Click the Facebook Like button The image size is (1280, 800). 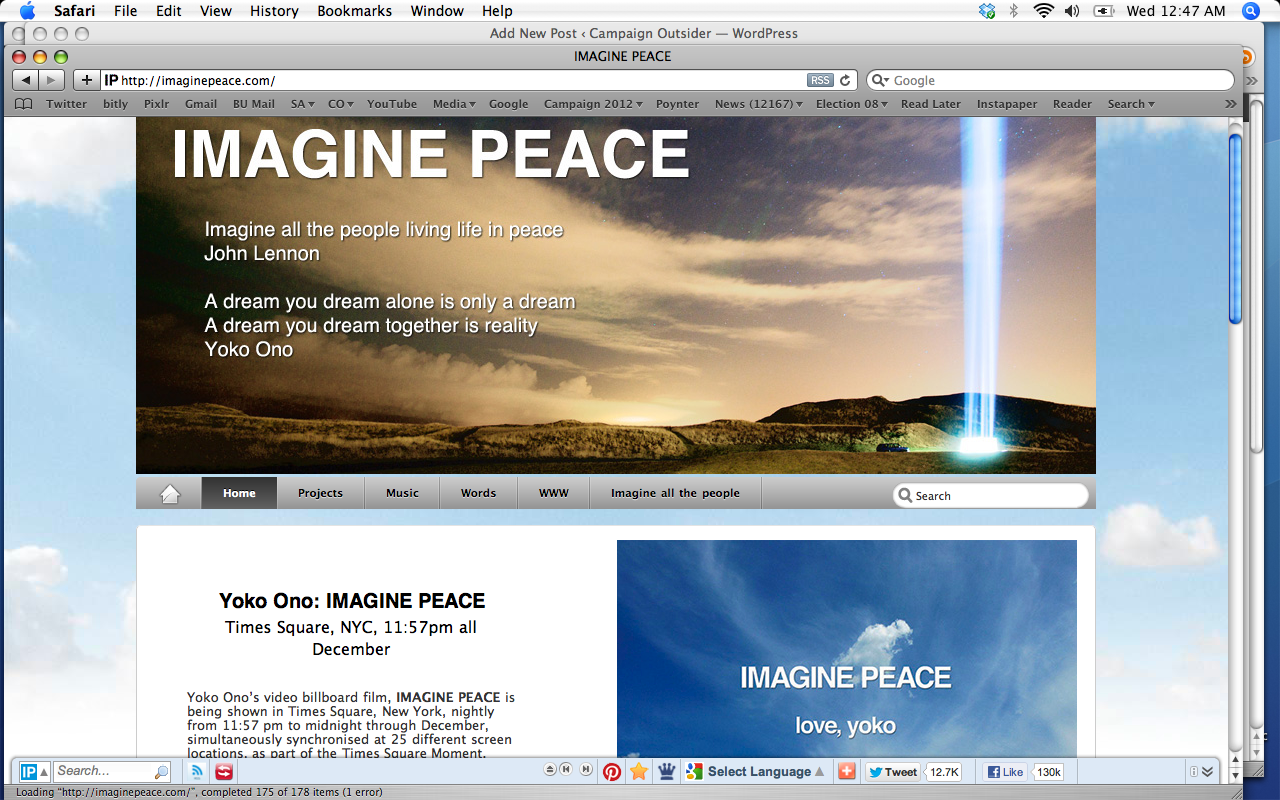(1006, 771)
